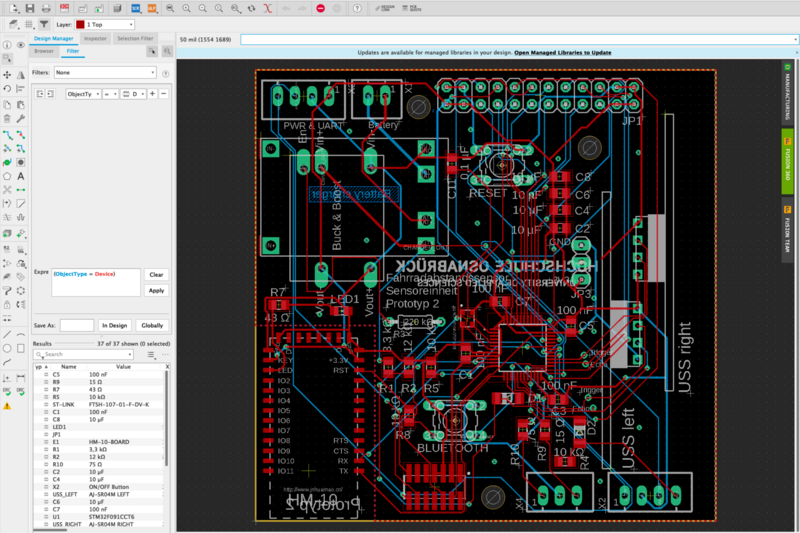800x533 pixels.
Task: Click the zoom in magnifier icon
Action: click(186, 8)
